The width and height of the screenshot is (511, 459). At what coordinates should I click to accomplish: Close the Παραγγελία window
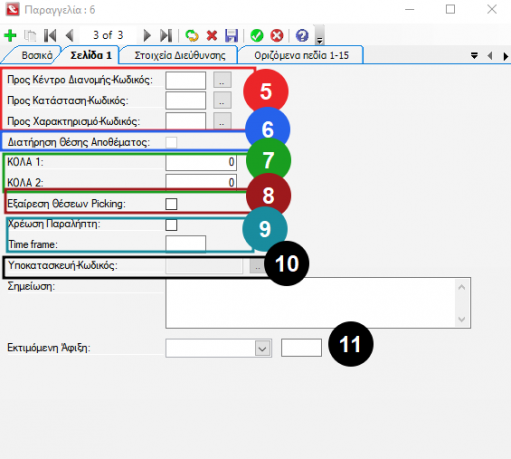(x=492, y=9)
